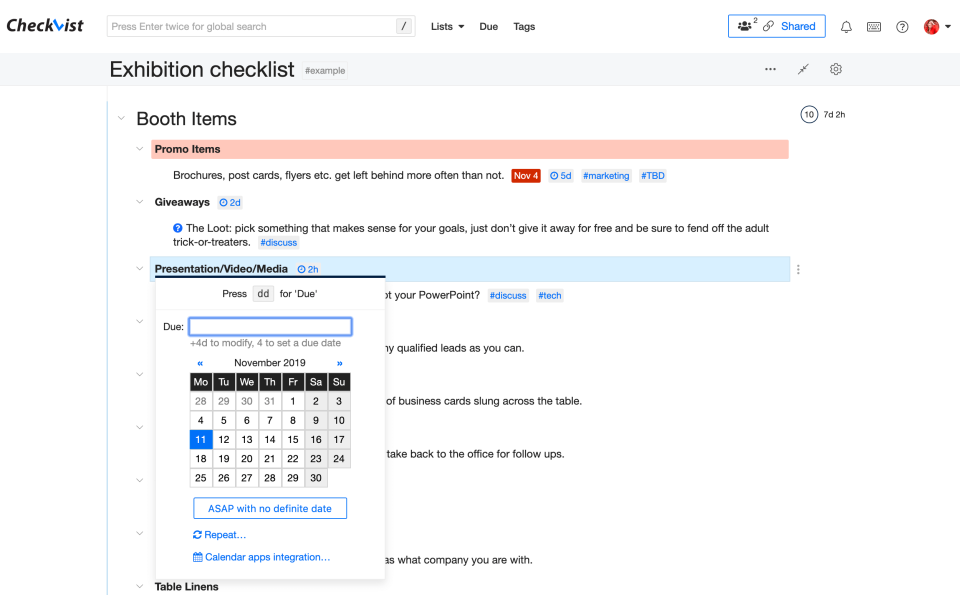This screenshot has width=960, height=595.
Task: Open keyboard shortcuts icon
Action: coord(874,27)
